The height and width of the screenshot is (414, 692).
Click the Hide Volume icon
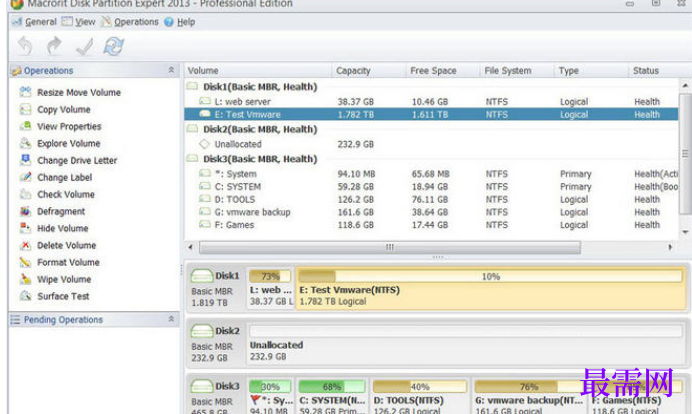pyautogui.click(x=26, y=228)
